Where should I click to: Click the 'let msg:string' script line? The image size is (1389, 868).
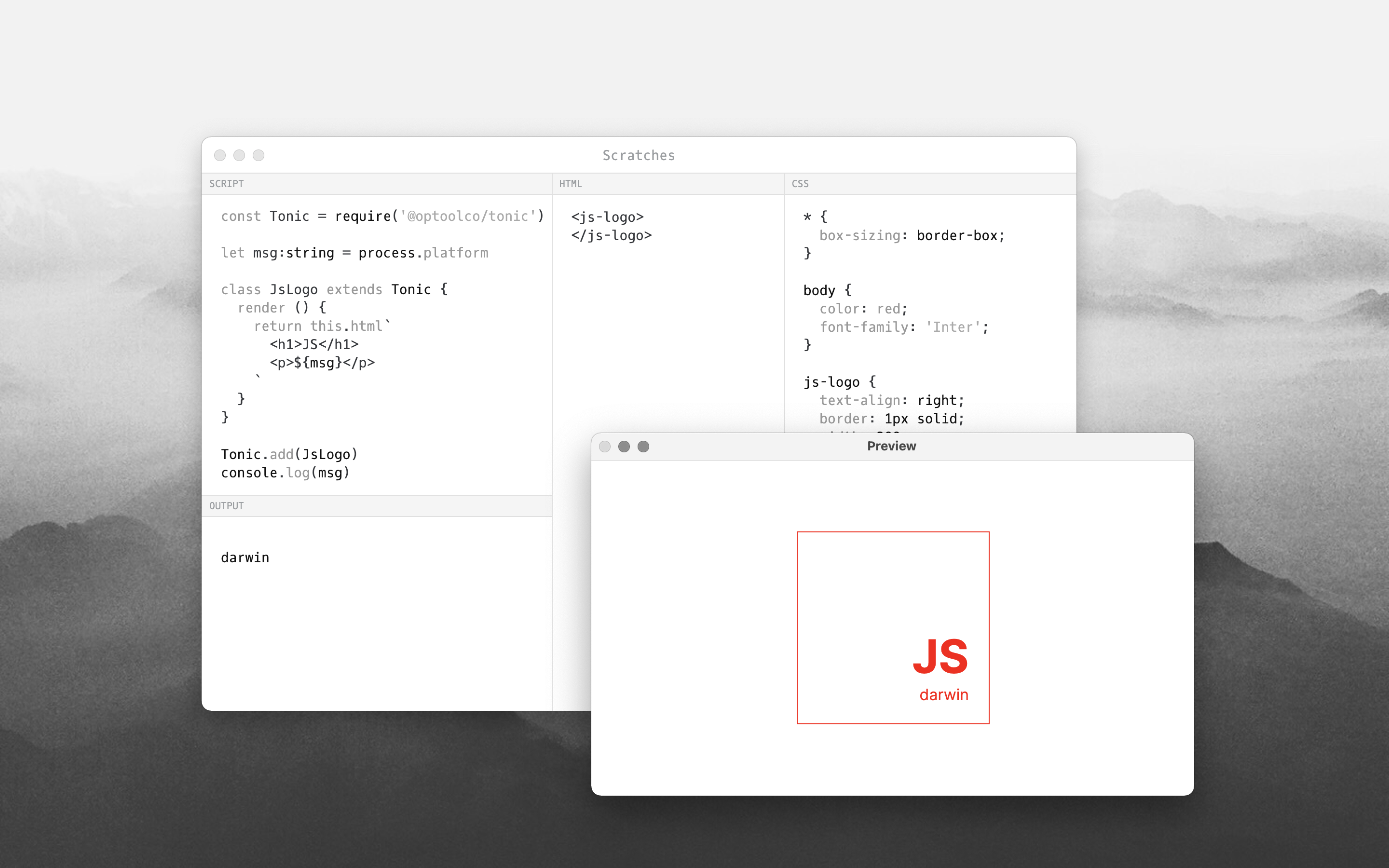(x=354, y=253)
